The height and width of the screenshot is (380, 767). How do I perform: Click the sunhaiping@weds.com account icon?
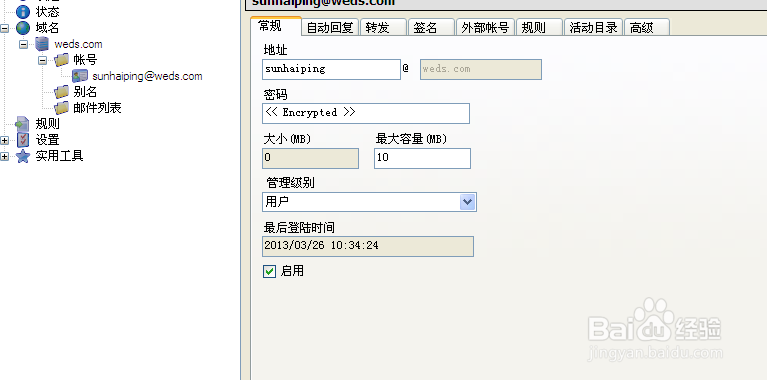(x=80, y=76)
